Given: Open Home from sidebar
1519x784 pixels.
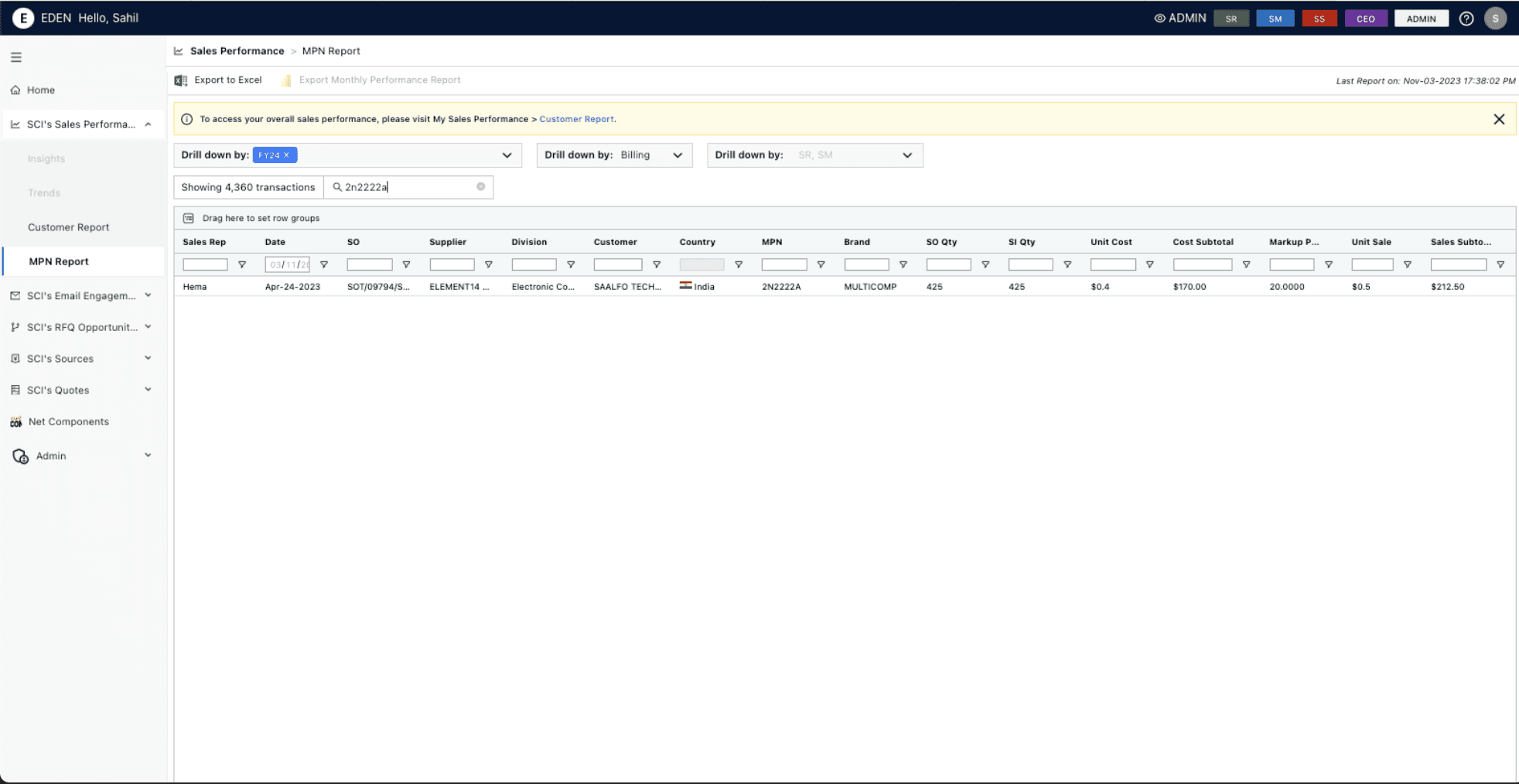Looking at the screenshot, I should tap(41, 90).
